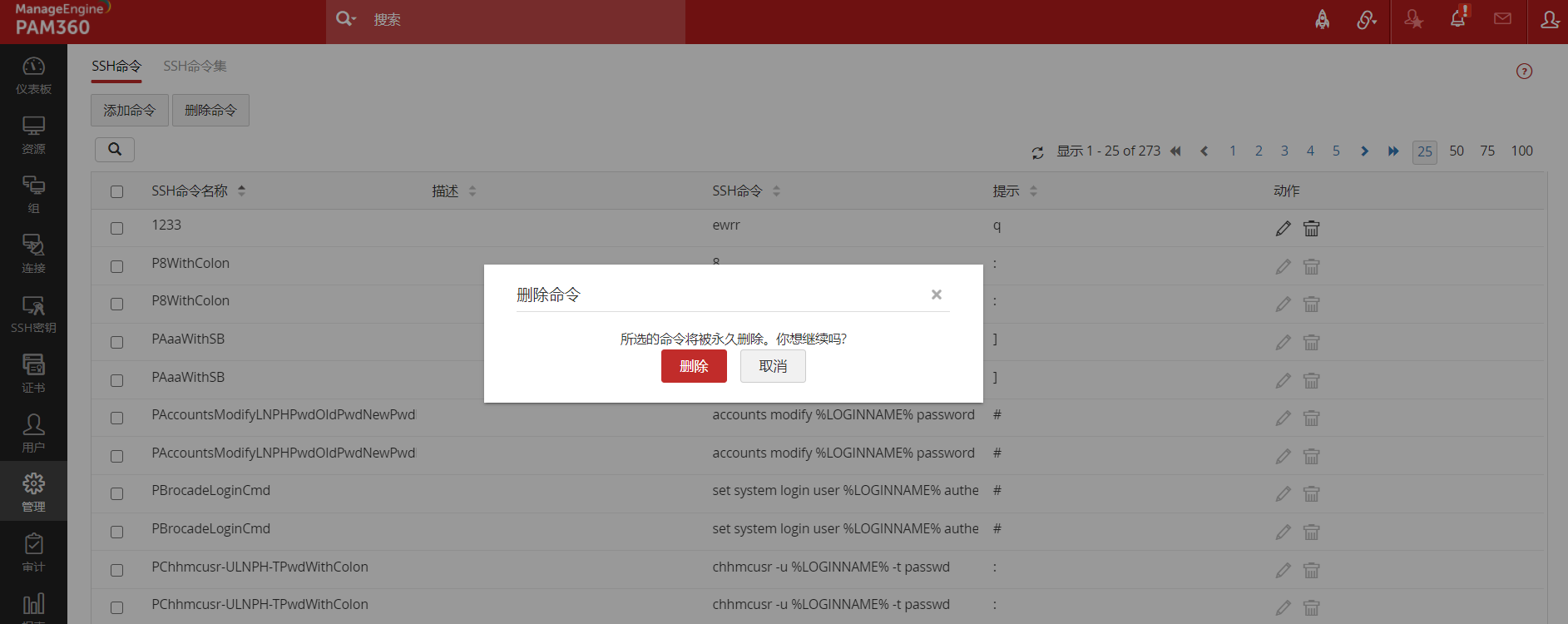Edit the 1233 command with the pencil icon
The height and width of the screenshot is (624, 1568).
pos(1284,229)
